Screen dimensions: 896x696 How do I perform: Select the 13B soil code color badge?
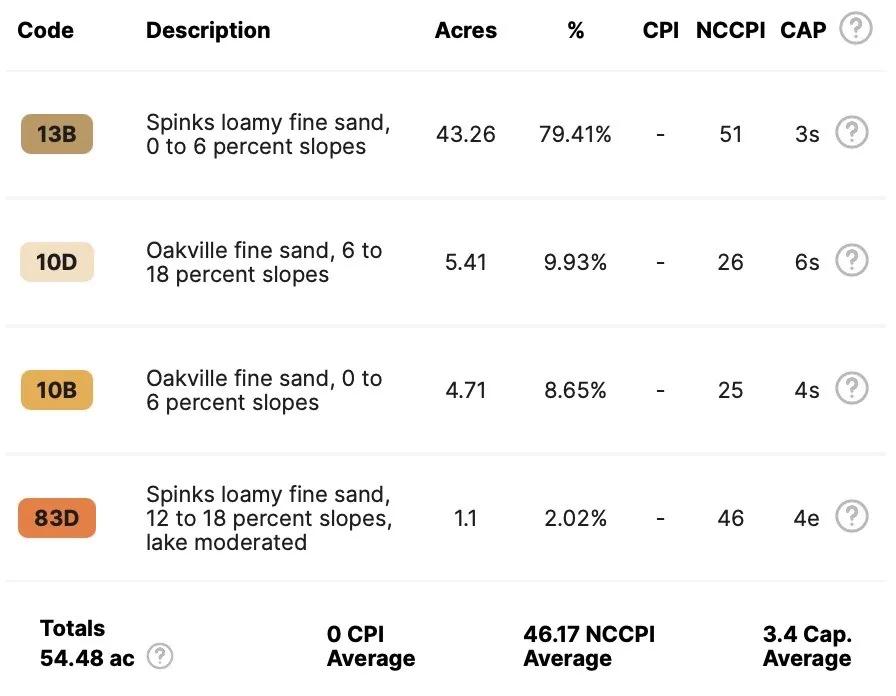(x=57, y=134)
